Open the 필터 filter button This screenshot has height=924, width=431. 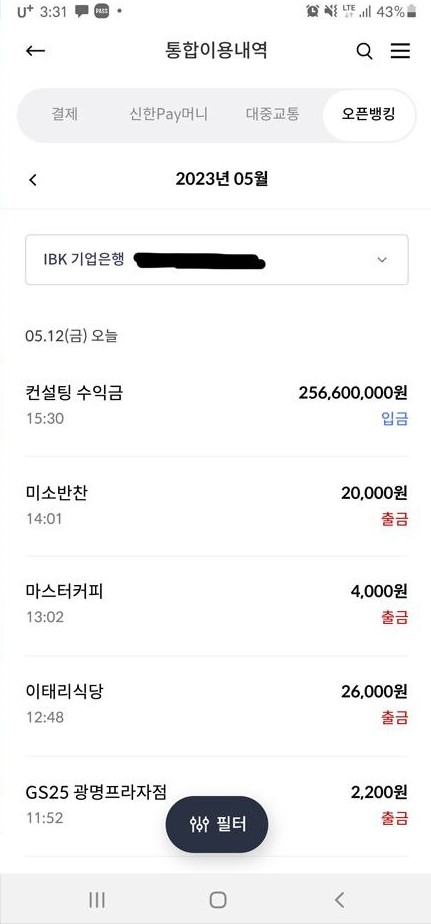tap(216, 824)
